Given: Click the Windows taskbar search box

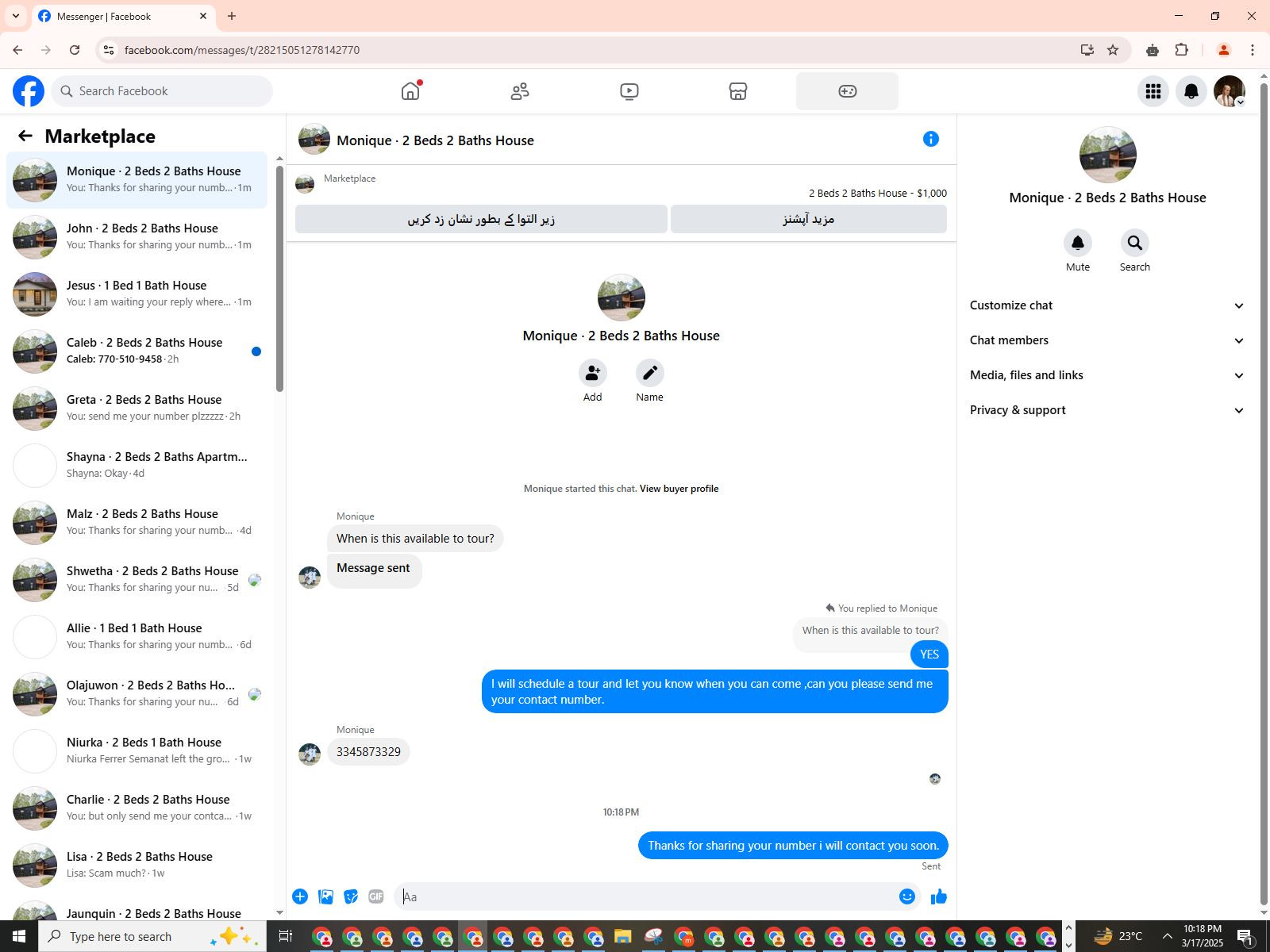Looking at the screenshot, I should point(151,937).
